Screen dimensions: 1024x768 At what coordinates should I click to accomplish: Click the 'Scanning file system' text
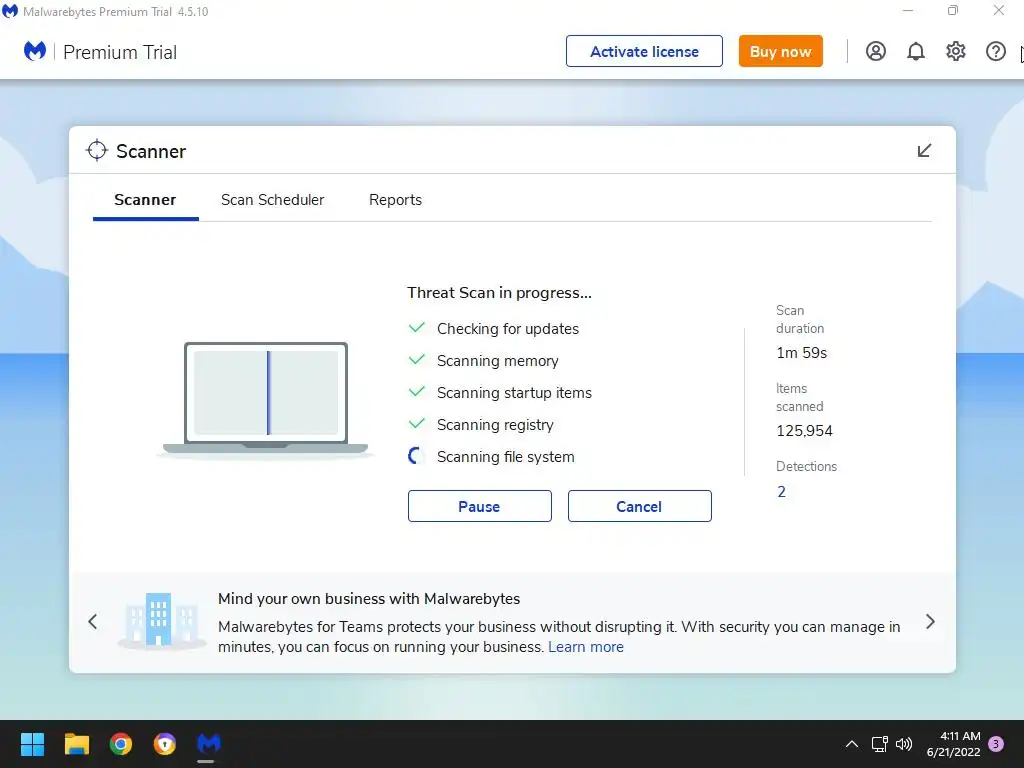505,456
